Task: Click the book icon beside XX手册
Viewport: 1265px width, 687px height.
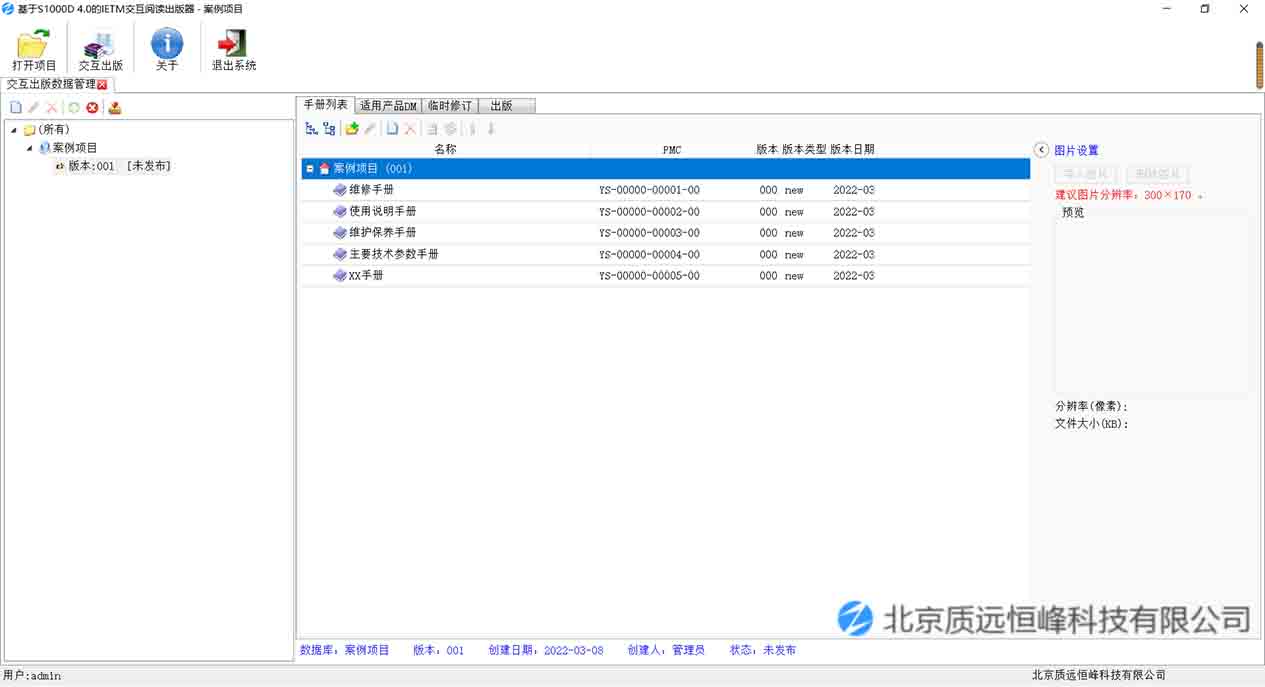Action: coord(340,275)
